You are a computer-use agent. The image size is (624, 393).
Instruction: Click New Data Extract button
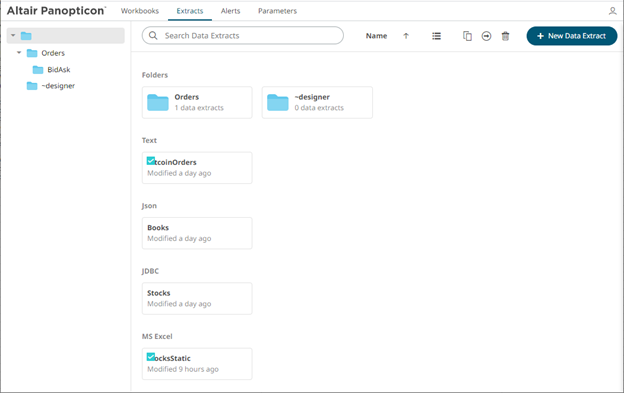pyautogui.click(x=572, y=36)
